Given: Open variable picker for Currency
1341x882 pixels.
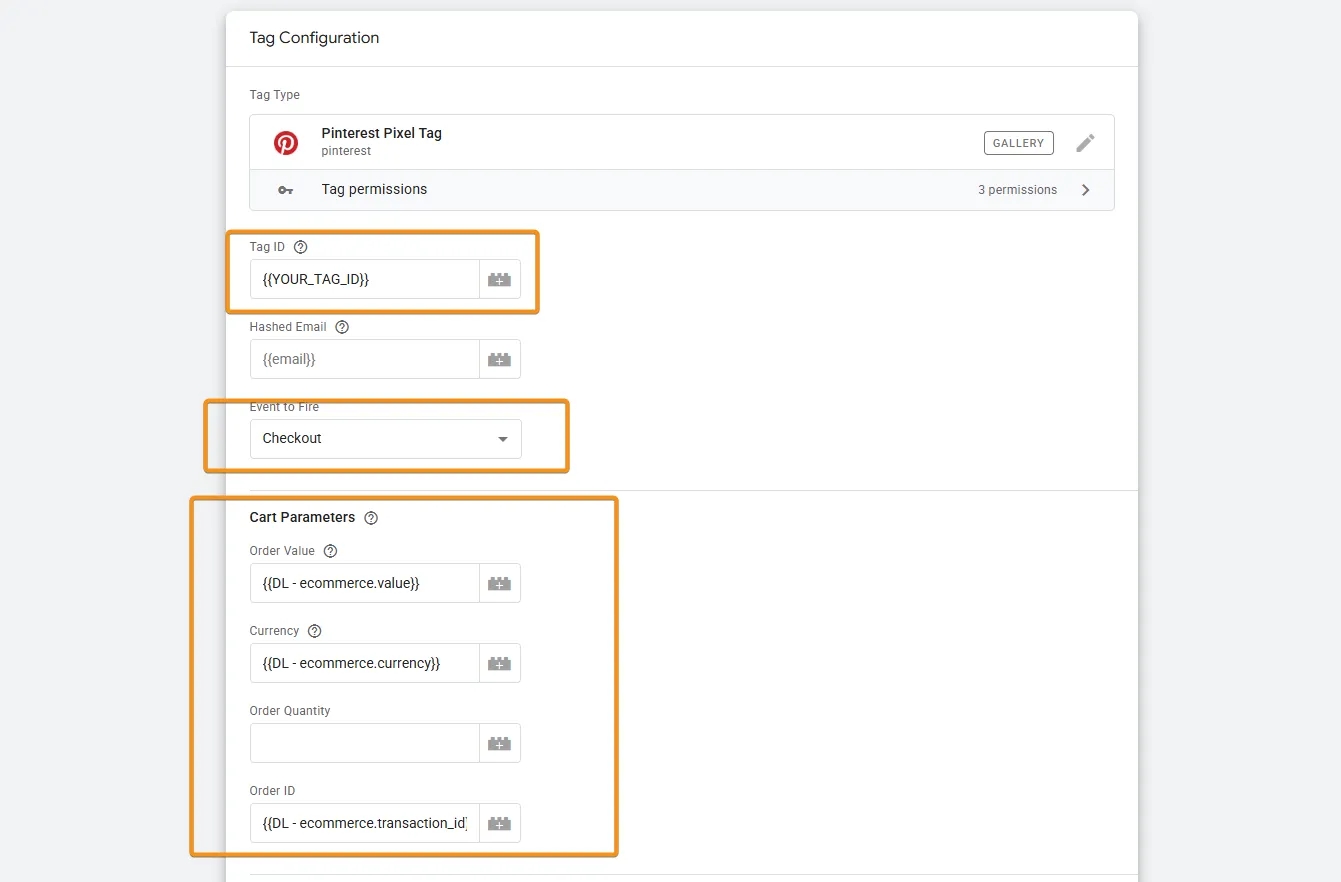Looking at the screenshot, I should coord(499,663).
